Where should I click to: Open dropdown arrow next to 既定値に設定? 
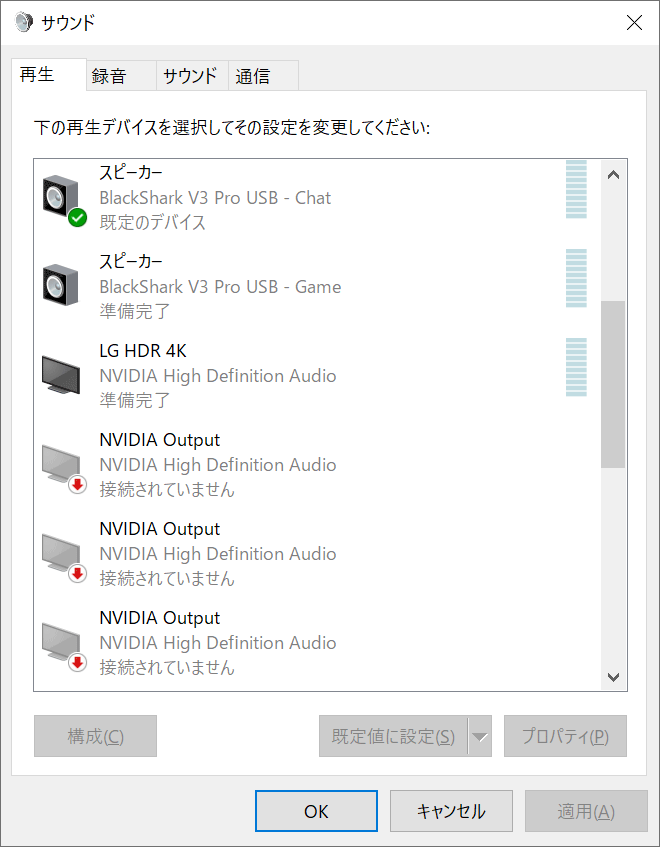tap(480, 737)
